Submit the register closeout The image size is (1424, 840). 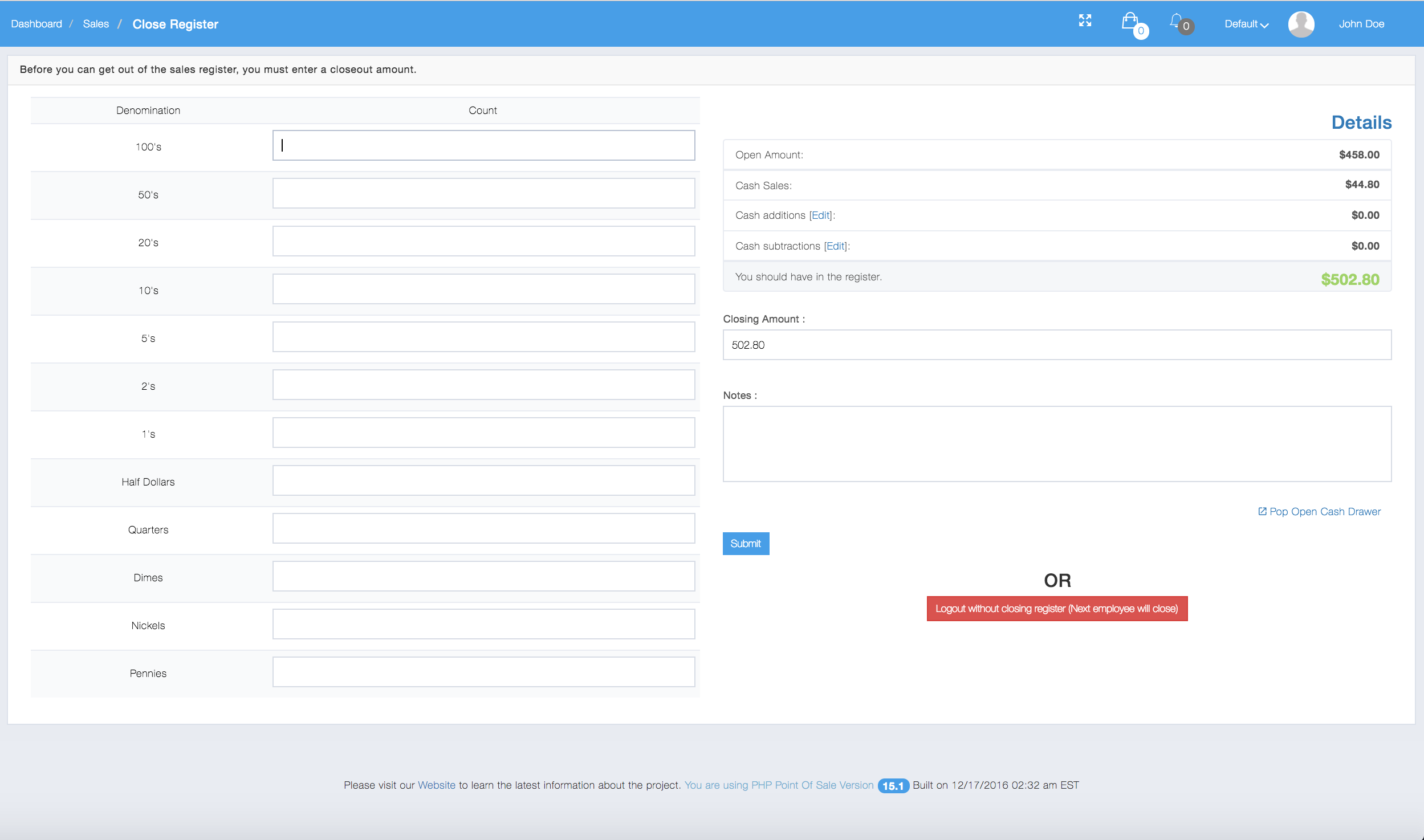pos(746,543)
